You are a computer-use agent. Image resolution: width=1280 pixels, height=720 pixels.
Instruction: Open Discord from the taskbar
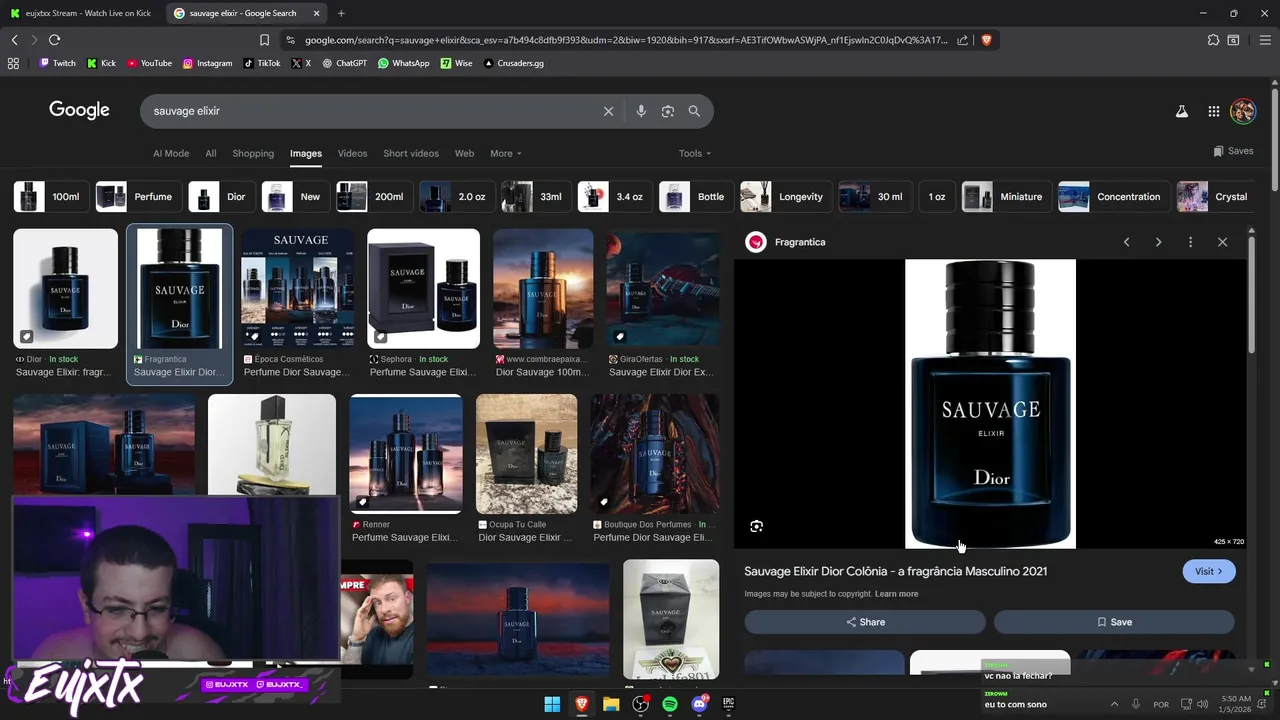699,704
